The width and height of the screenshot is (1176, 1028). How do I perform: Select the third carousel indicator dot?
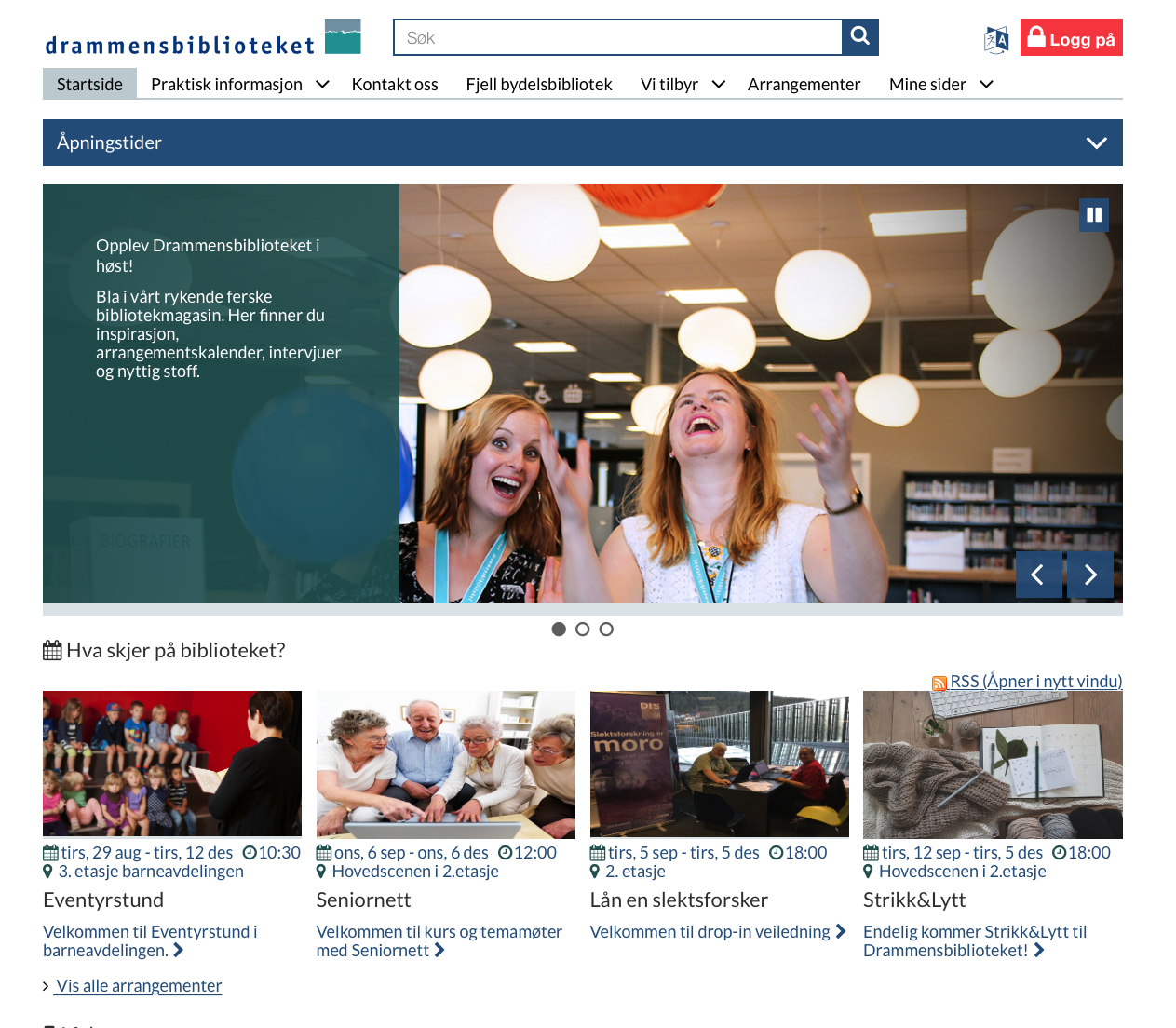606,629
